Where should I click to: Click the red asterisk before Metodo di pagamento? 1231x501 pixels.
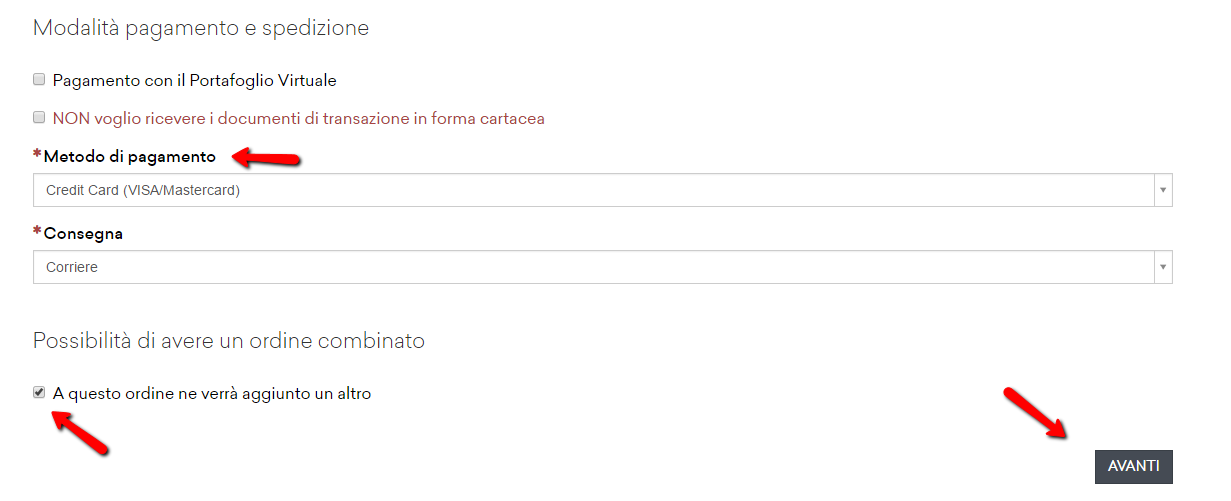point(38,156)
